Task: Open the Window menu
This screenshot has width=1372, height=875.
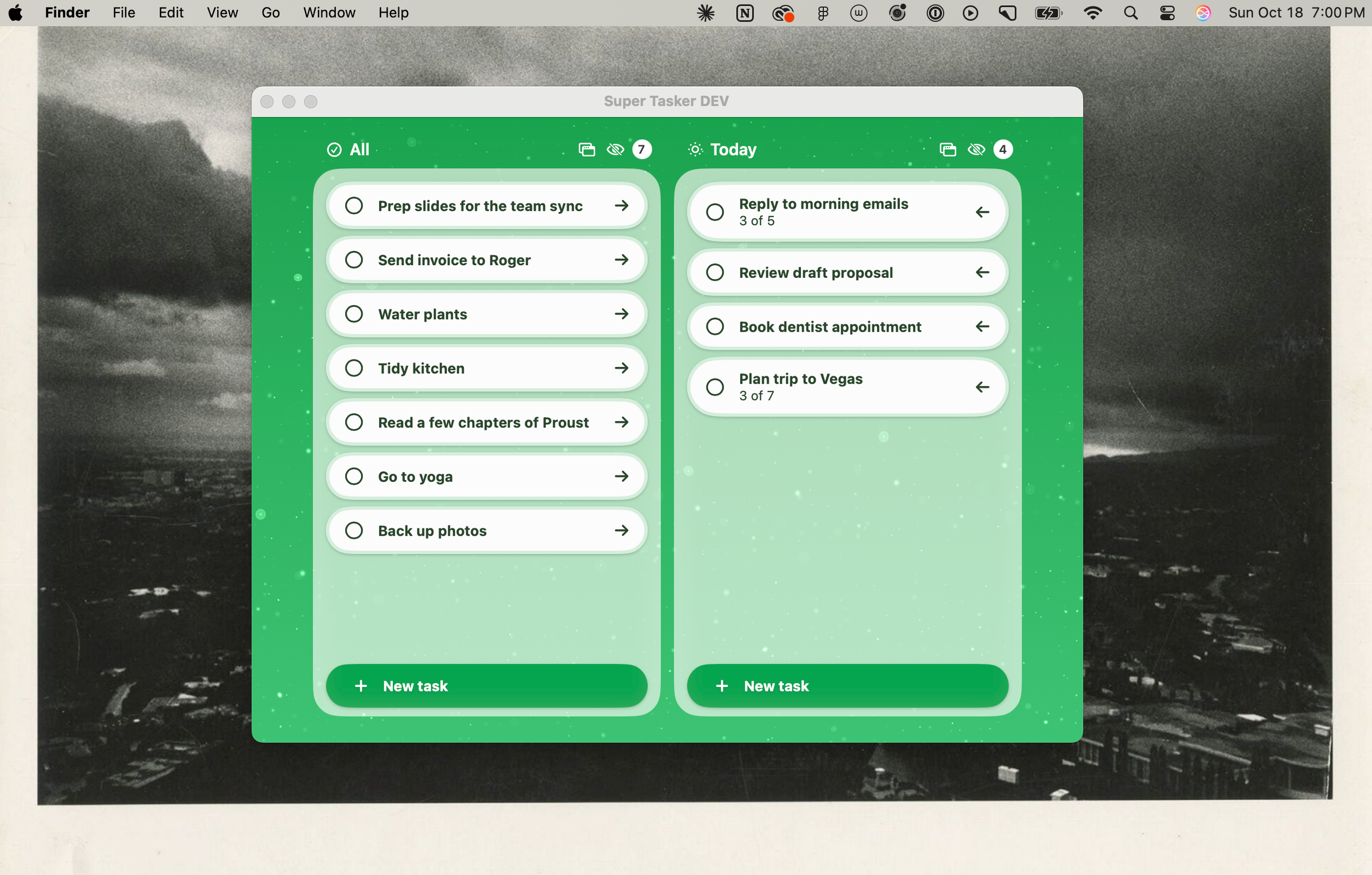Action: tap(329, 13)
